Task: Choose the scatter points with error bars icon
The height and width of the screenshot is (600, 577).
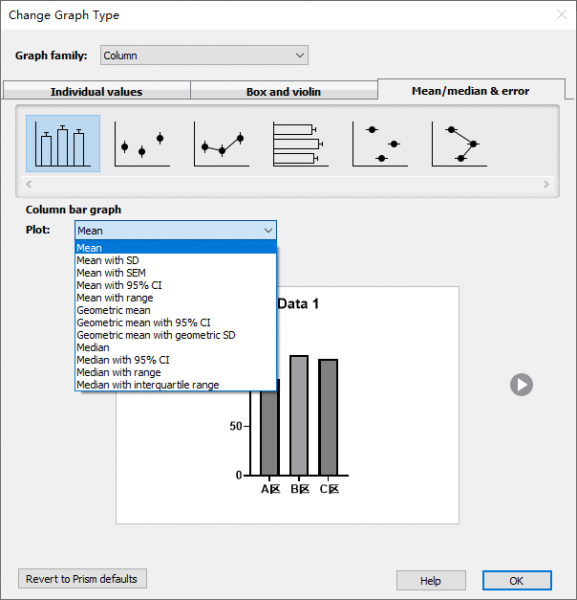Action: (x=142, y=144)
